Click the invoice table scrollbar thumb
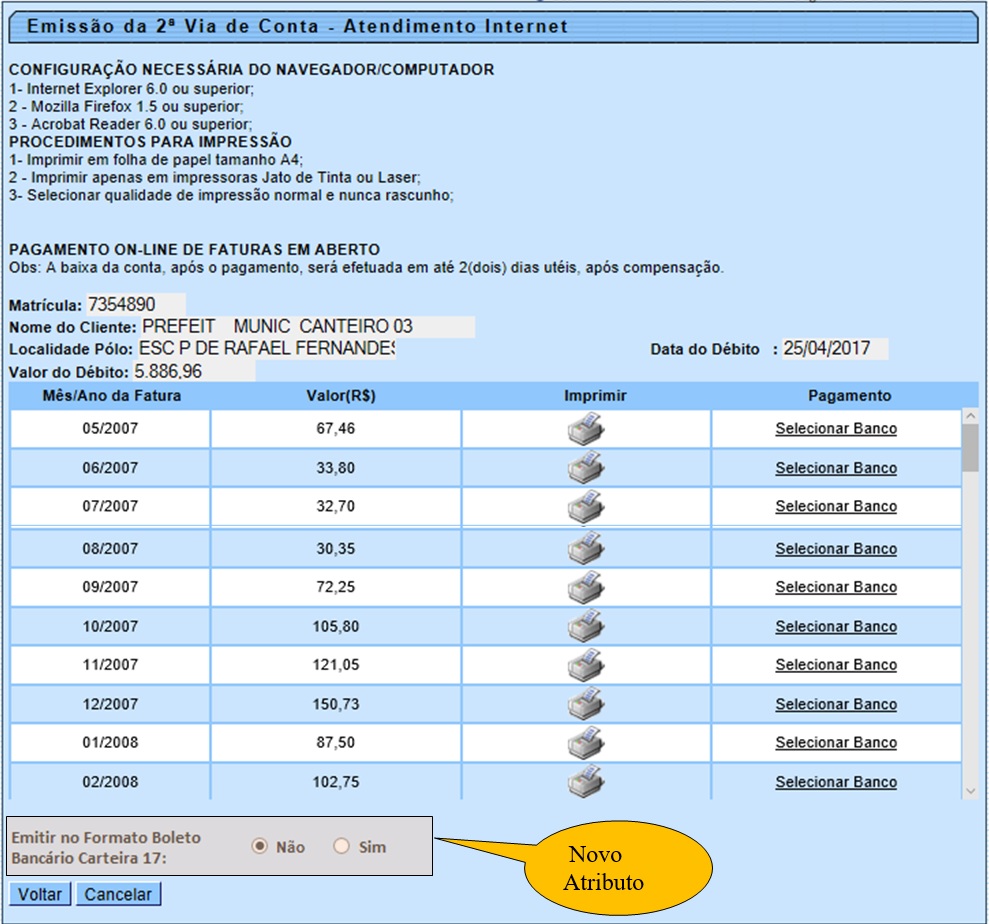The image size is (989, 924). [970, 447]
